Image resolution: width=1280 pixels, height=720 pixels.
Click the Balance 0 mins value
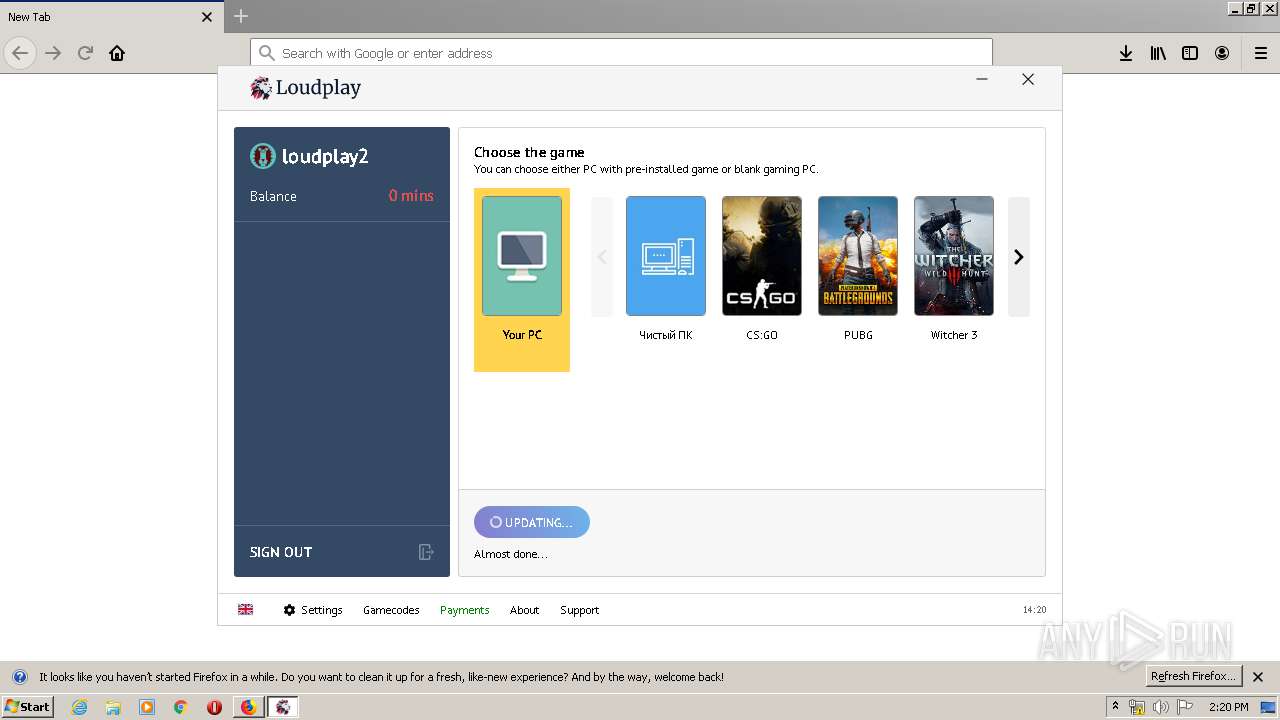pos(411,196)
